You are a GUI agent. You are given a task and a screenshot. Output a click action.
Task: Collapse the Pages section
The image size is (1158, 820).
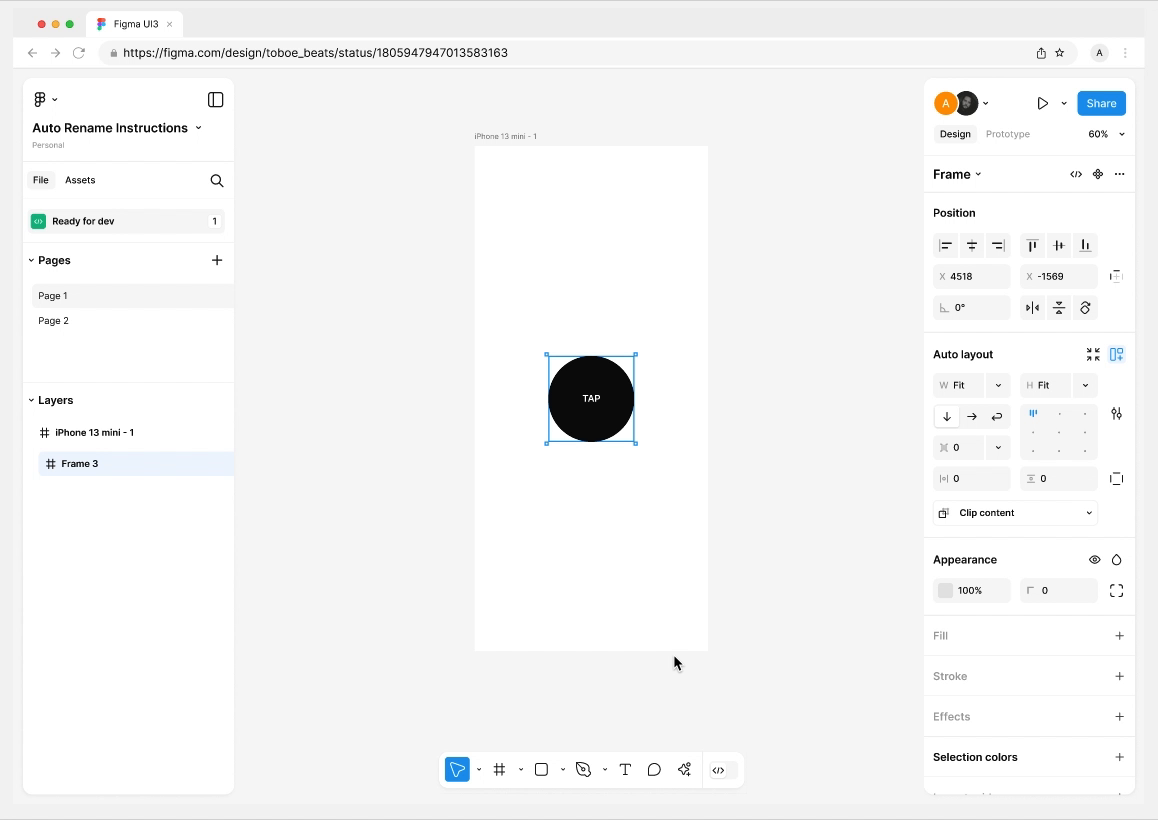click(x=33, y=260)
